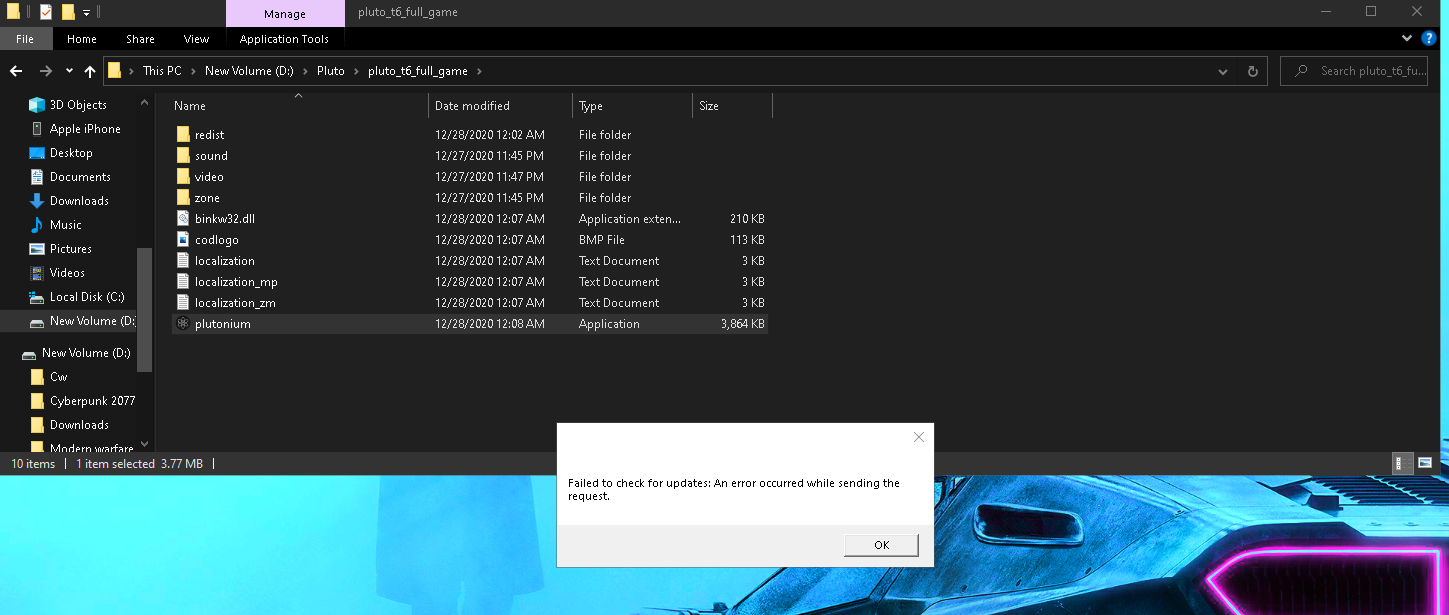Image resolution: width=1449 pixels, height=615 pixels.
Task: Open Cyberpunk 2077 folder in sidebar
Action: (x=92, y=401)
